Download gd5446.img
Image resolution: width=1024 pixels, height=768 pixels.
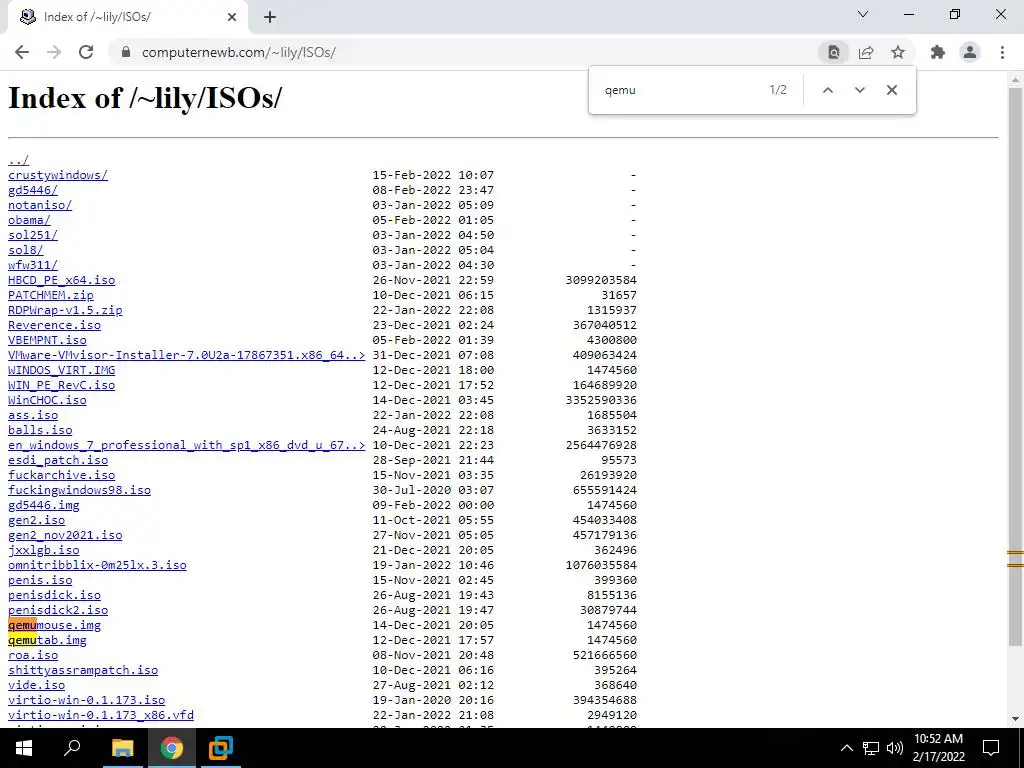point(44,505)
